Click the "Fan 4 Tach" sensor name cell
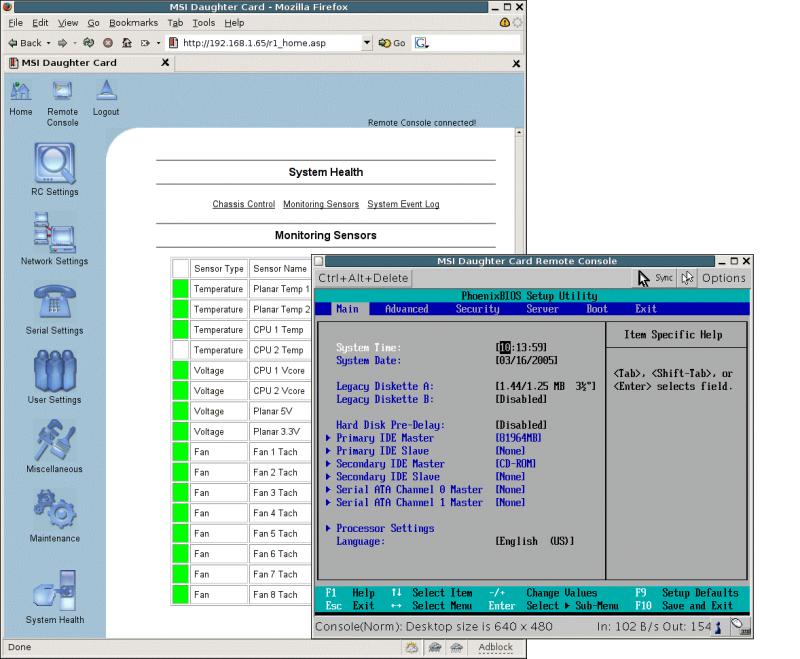The height and width of the screenshot is (659, 800). pyautogui.click(x=280, y=513)
